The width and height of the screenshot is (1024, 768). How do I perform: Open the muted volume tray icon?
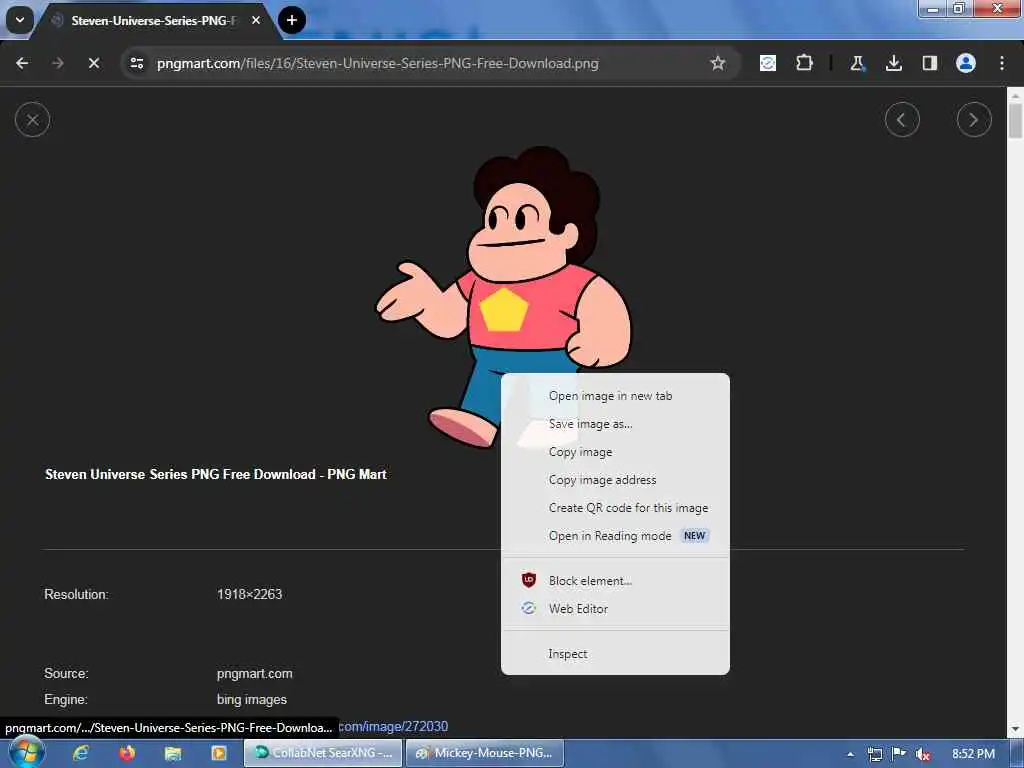(923, 754)
